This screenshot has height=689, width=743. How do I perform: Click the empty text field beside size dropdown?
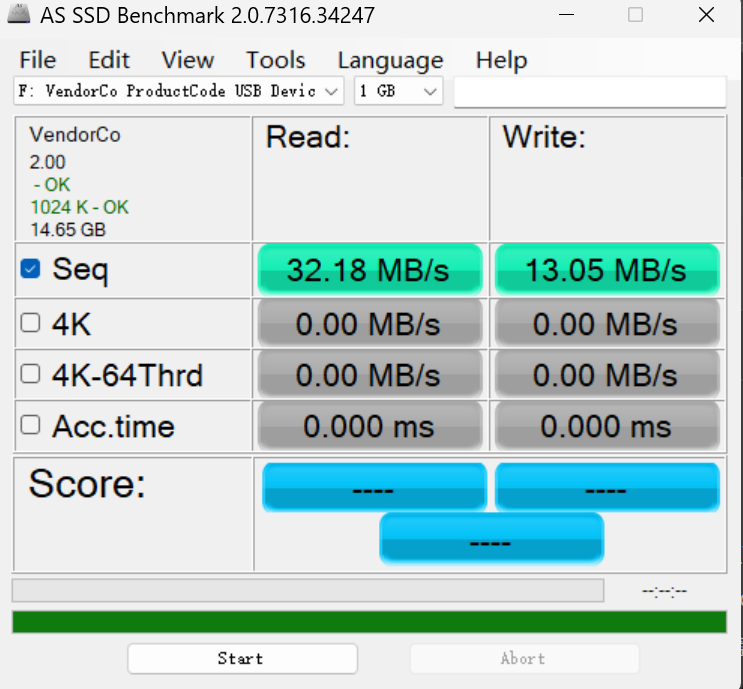[590, 91]
